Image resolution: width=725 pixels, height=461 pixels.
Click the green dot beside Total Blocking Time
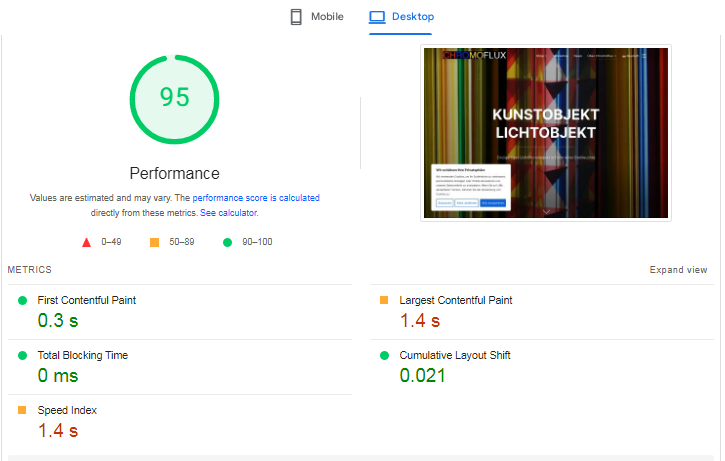pos(22,356)
